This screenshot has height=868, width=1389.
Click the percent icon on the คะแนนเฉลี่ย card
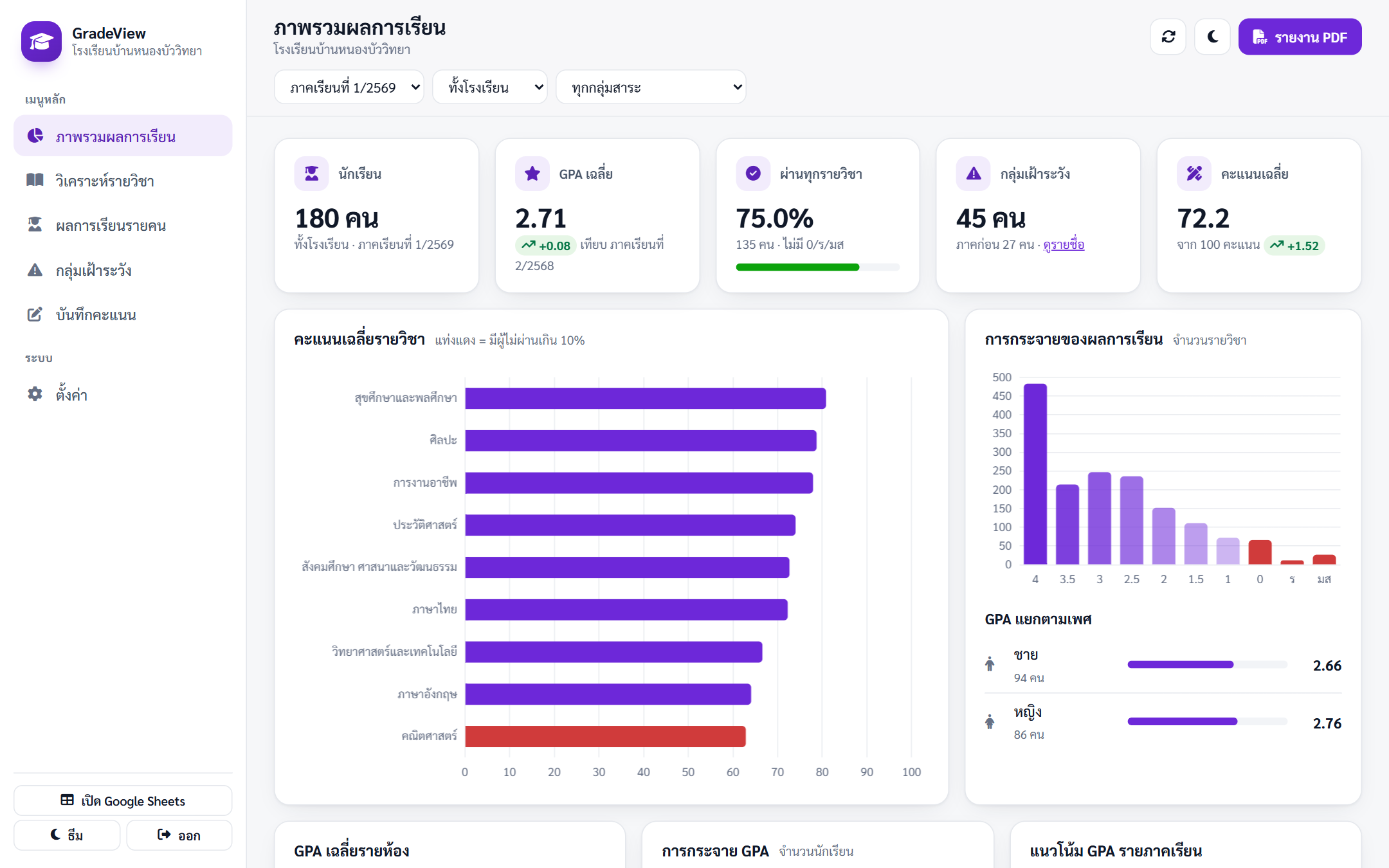coord(1194,174)
